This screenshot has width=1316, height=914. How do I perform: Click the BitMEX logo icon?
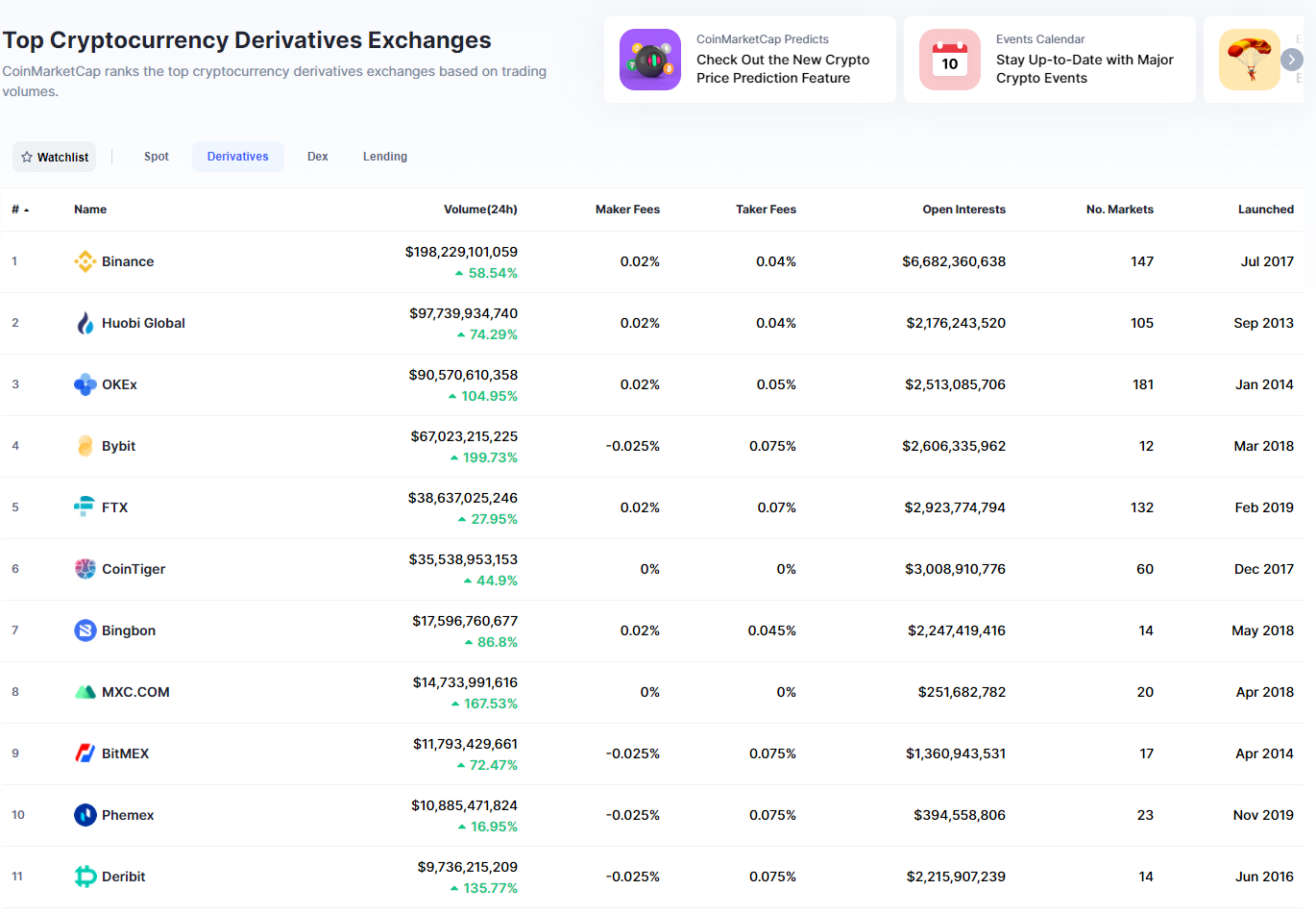[85, 753]
